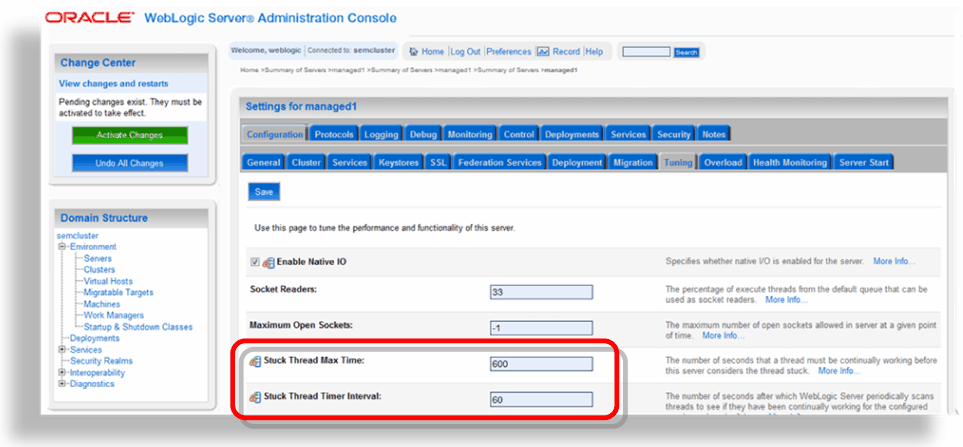Open More Info for Socket Readers
963x447 pixels.
(786, 300)
